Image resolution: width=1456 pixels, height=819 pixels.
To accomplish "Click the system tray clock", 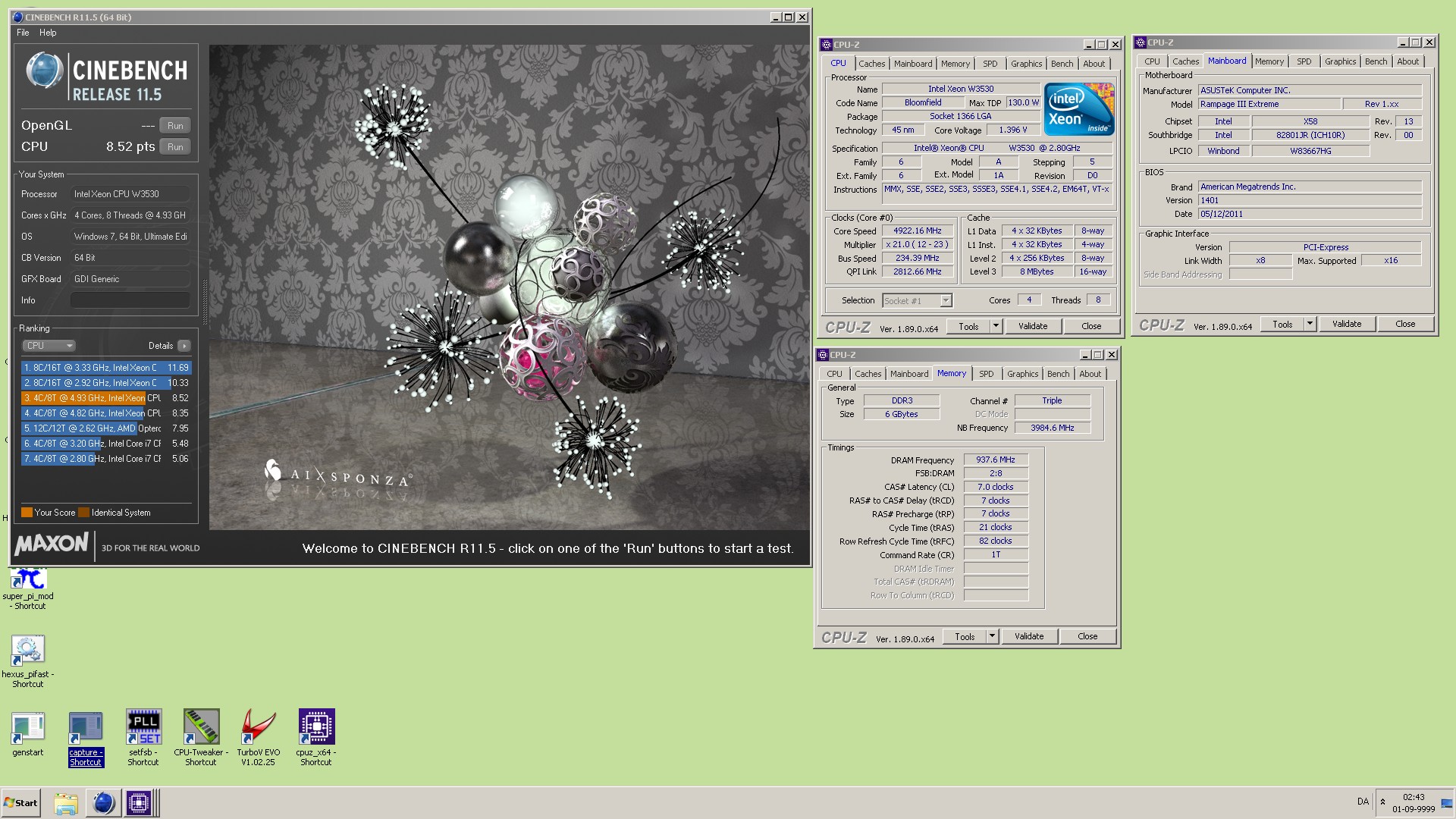I will 1413,803.
